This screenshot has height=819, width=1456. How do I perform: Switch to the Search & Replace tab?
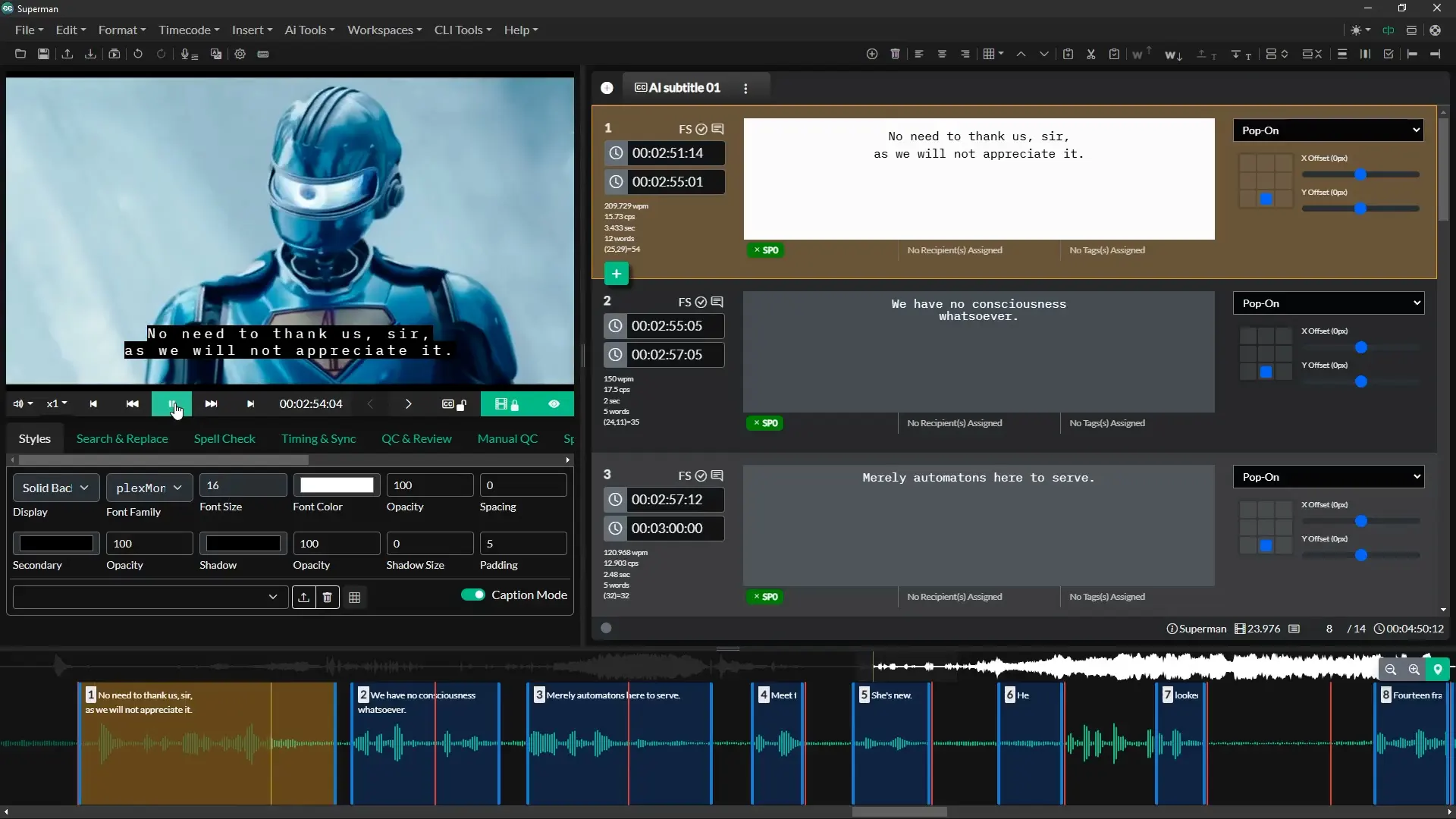(122, 439)
